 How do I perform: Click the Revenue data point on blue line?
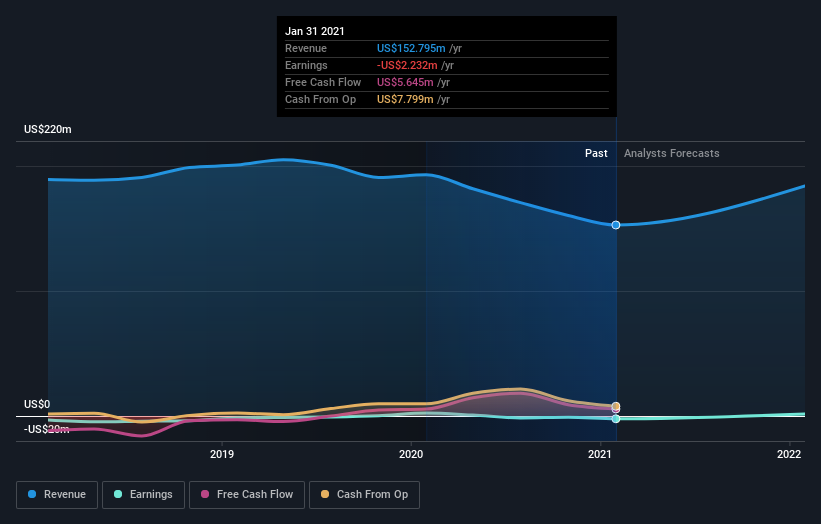616,225
